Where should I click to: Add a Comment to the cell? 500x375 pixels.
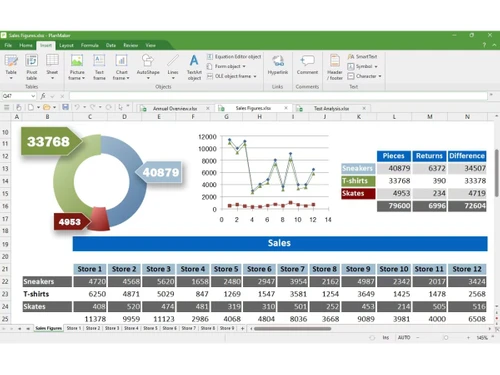click(x=307, y=65)
